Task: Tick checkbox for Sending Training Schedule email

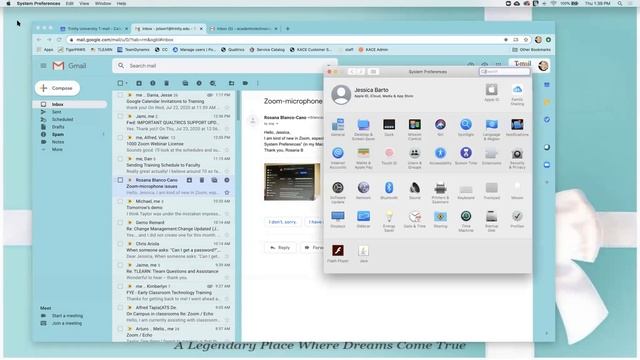Action: point(120,159)
